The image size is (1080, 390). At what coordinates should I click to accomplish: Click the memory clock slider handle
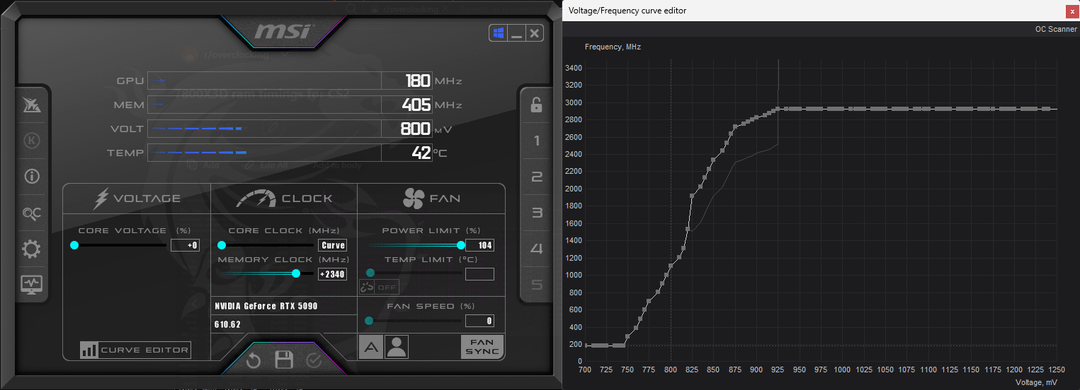(296, 274)
